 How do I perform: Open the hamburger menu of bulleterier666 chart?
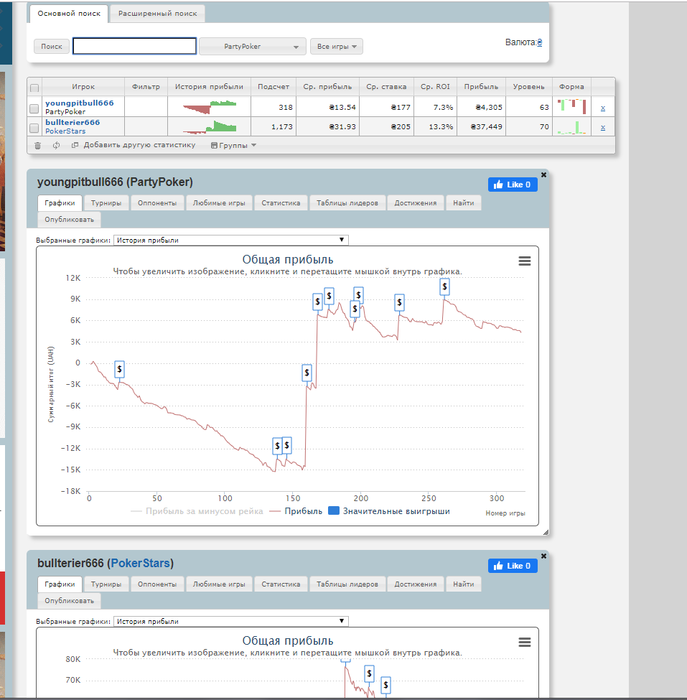click(x=525, y=642)
